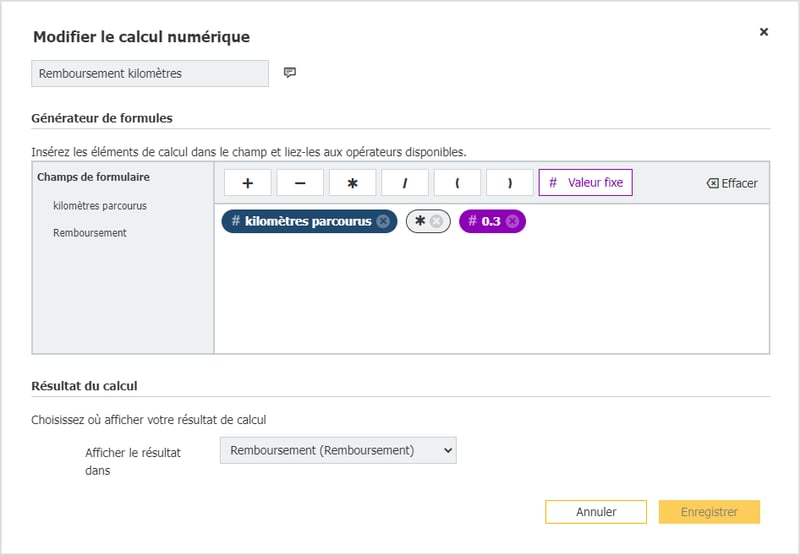The image size is (800, 555).
Task: Add a Valeur fixe element
Action: pos(585,183)
